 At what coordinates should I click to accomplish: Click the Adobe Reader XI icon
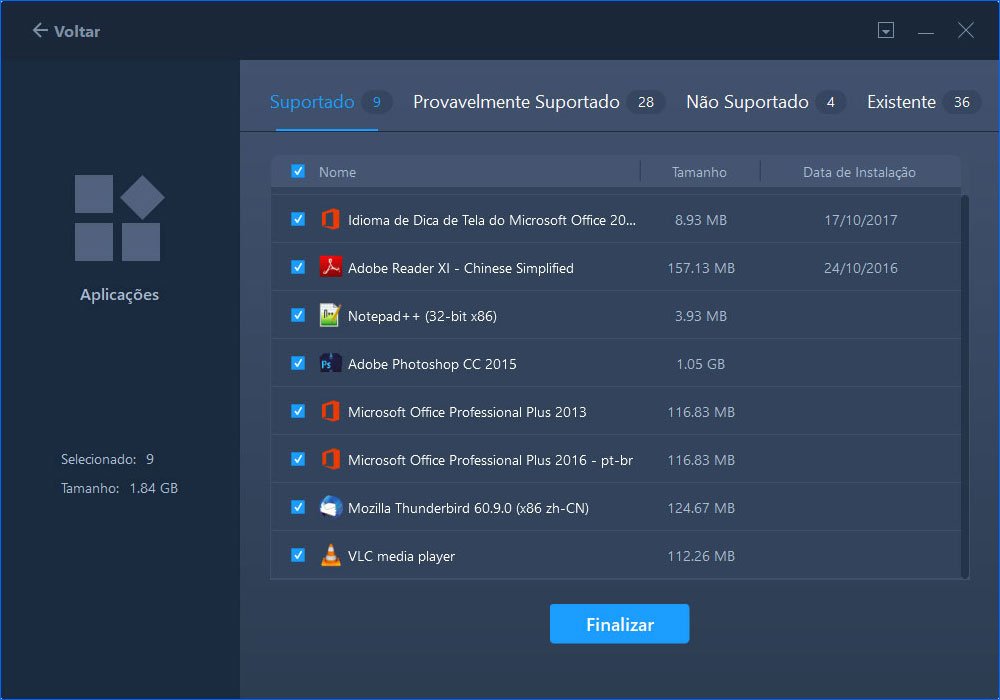[x=330, y=267]
